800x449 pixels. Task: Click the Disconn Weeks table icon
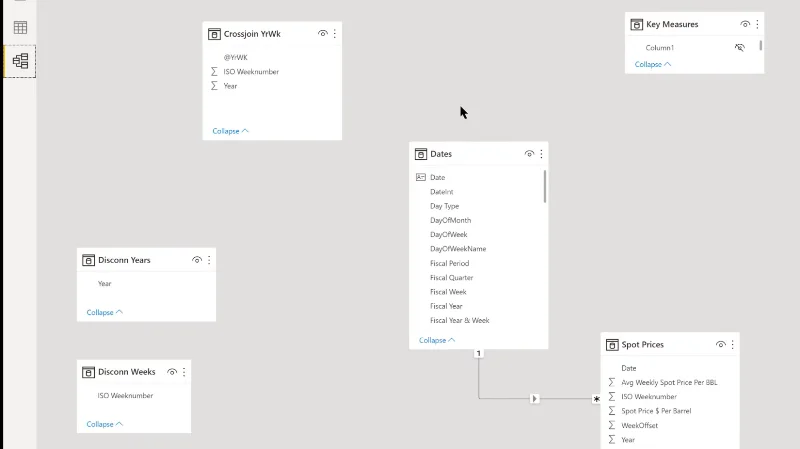[x=88, y=372]
